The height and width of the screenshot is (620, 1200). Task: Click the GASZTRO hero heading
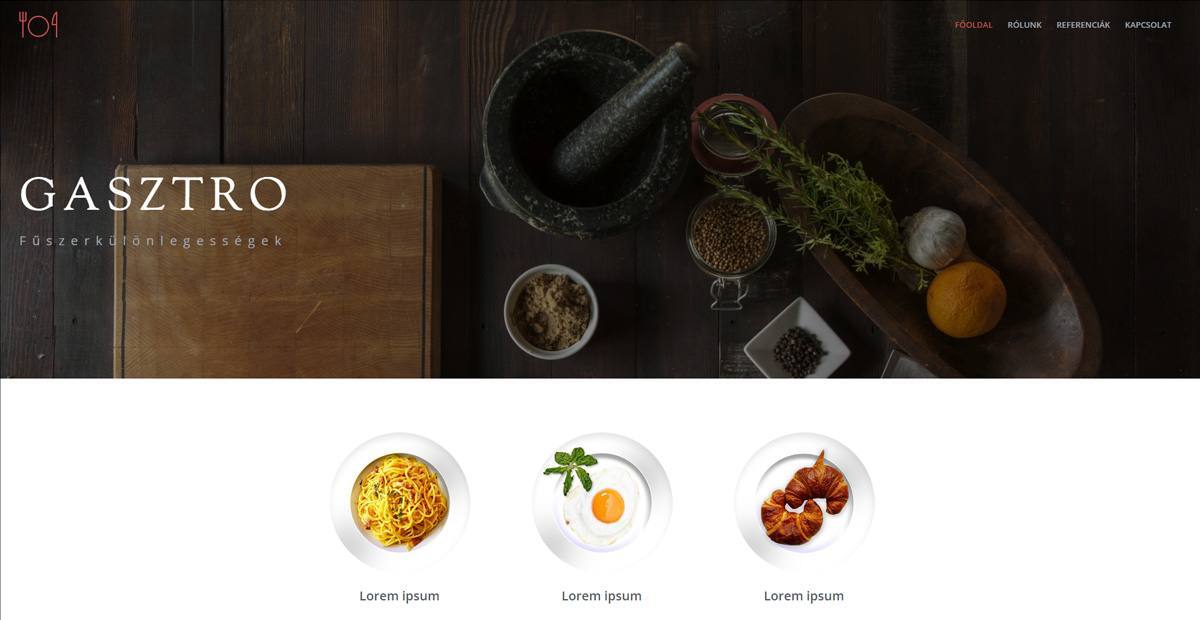[154, 194]
